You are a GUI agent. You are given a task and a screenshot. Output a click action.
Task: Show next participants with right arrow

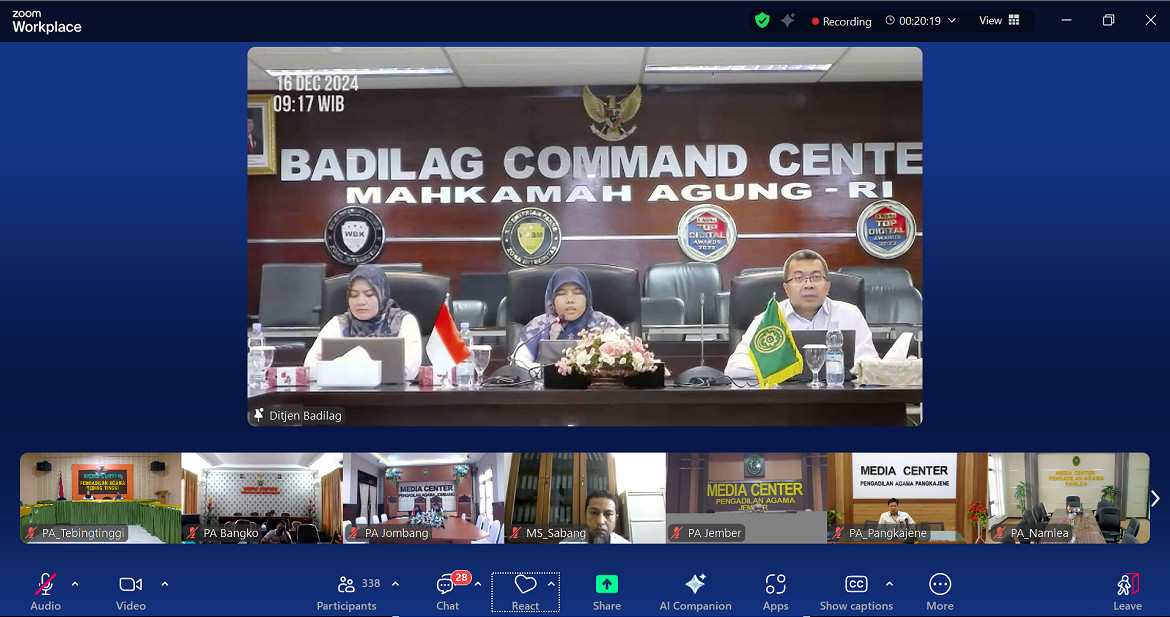click(x=1155, y=498)
